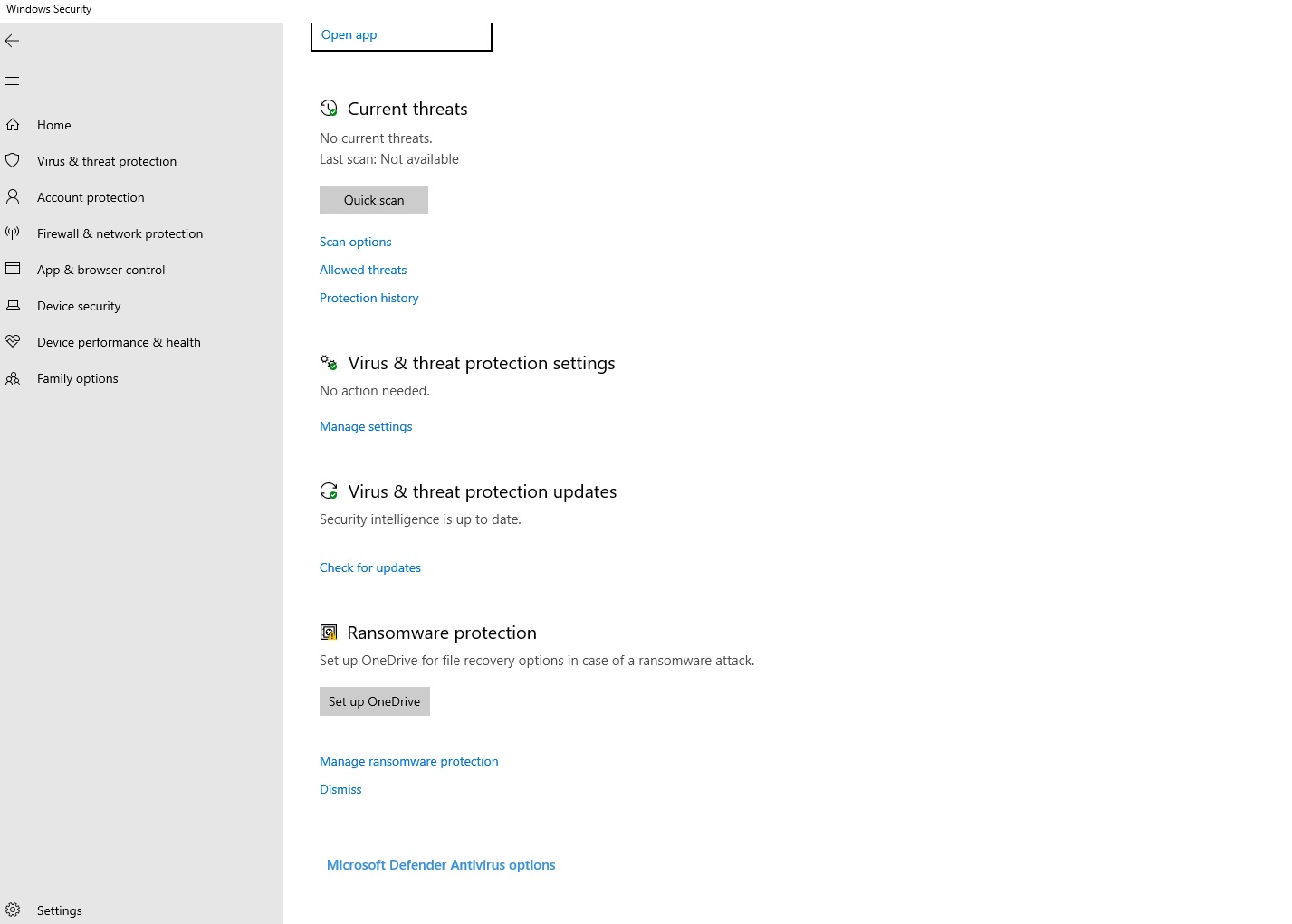Click the Family options people icon

[x=13, y=378]
